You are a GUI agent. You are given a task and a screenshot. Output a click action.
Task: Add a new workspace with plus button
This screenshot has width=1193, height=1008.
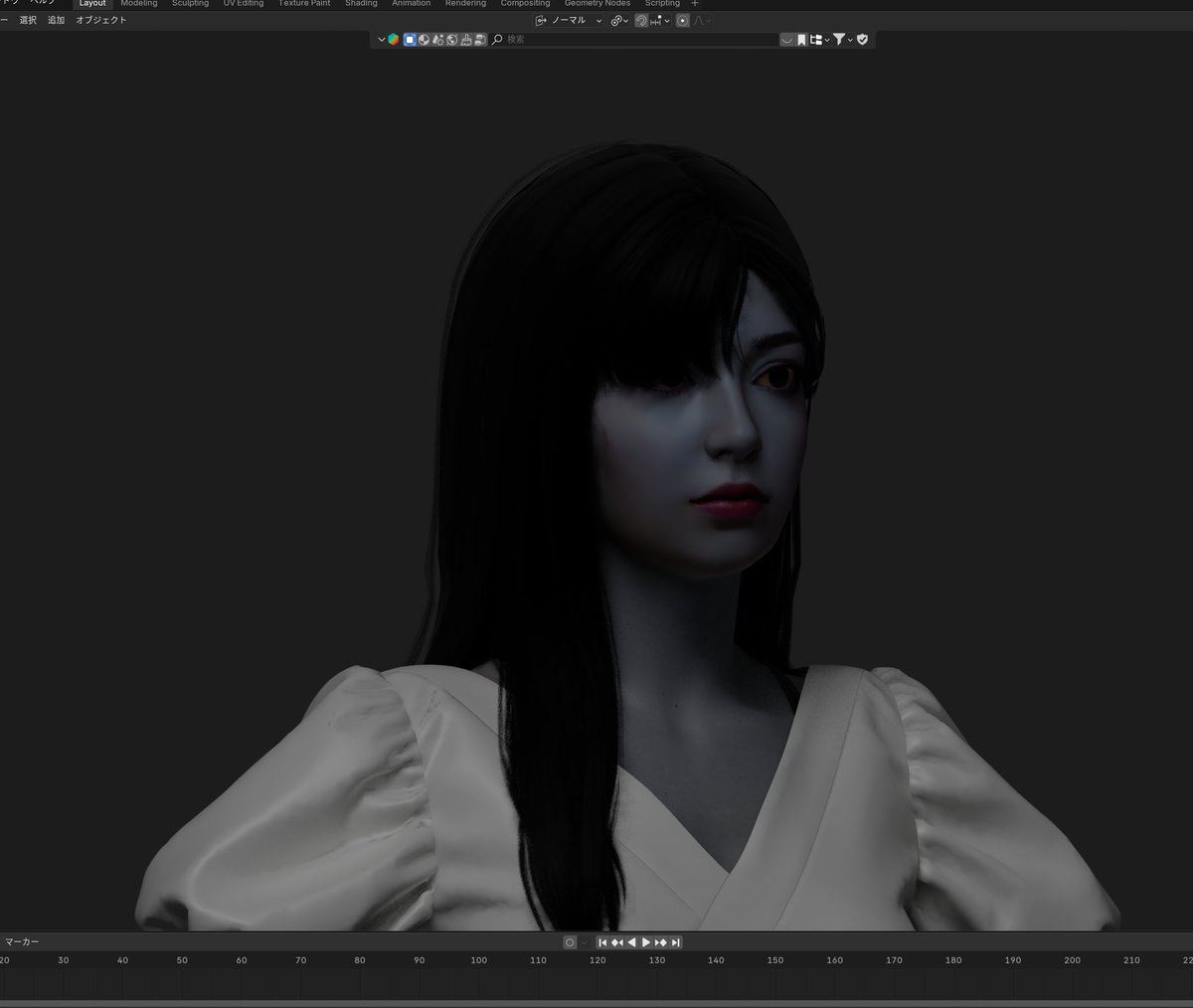coord(695,4)
